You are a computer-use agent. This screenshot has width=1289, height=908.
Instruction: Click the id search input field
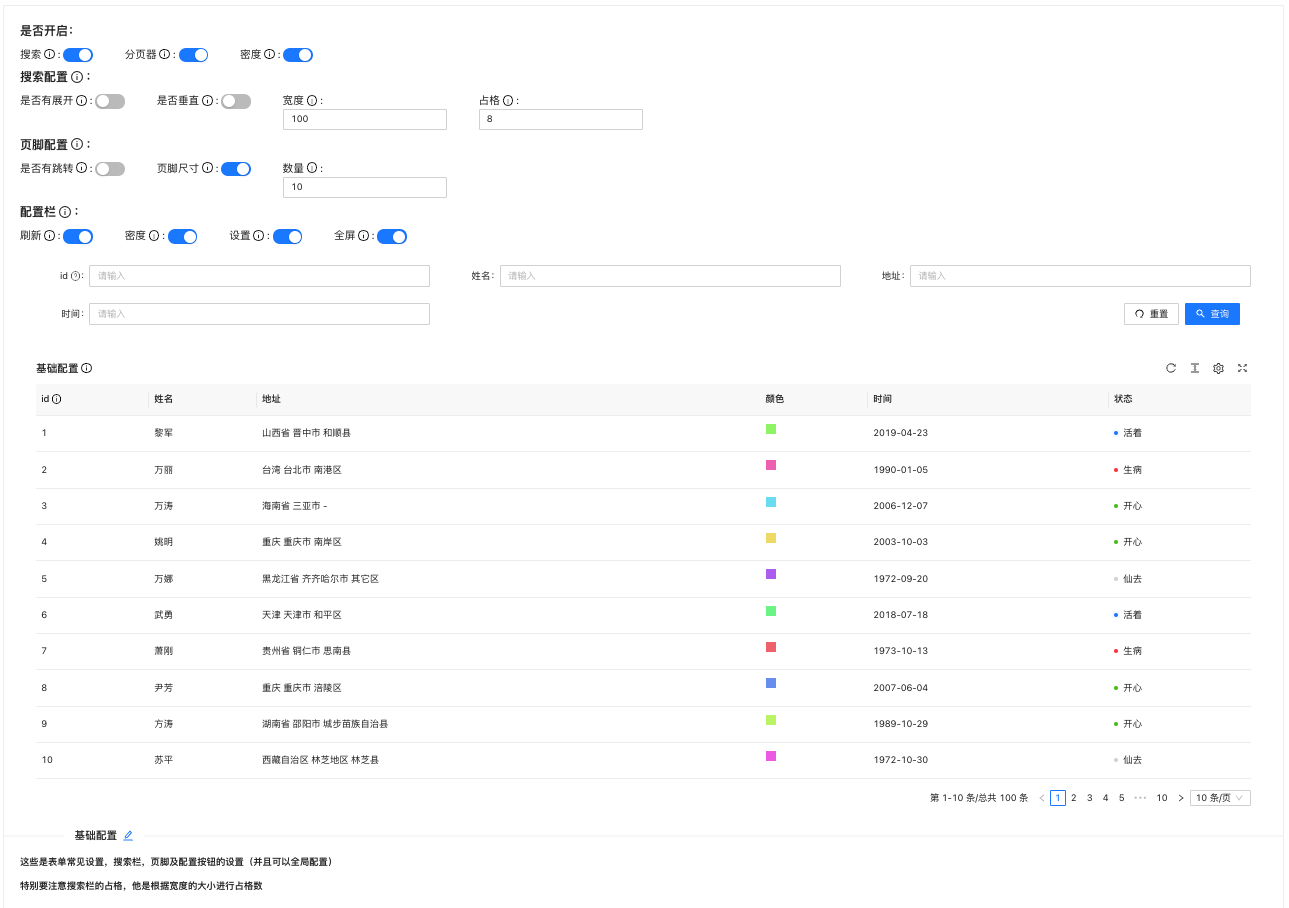click(x=259, y=276)
